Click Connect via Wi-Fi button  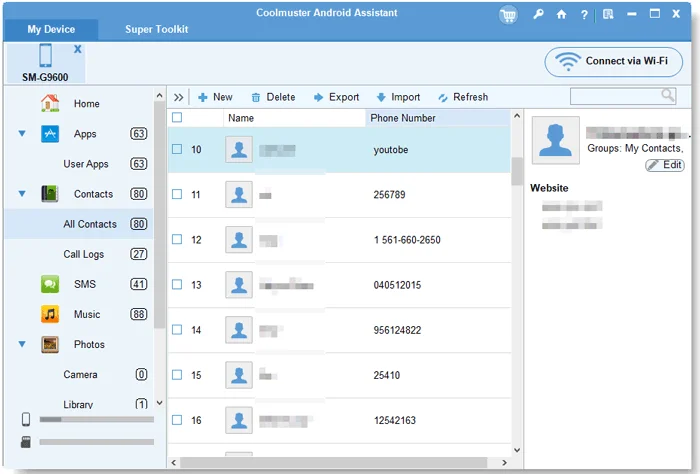click(613, 62)
